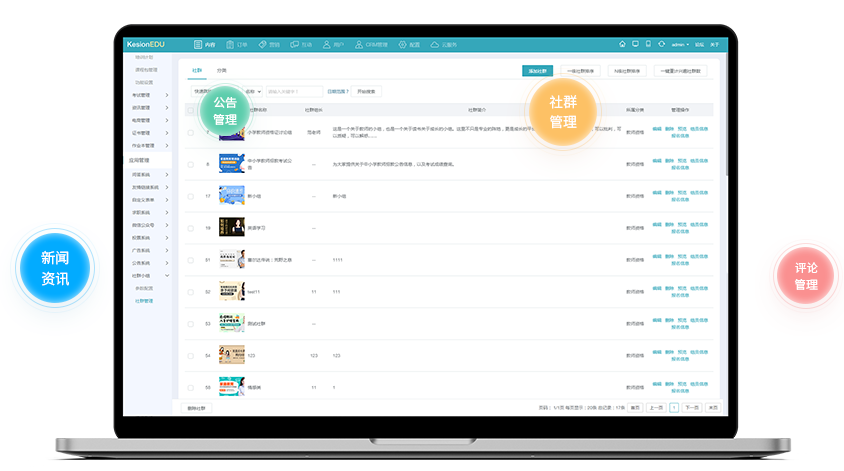Click the 内容 content icon in top navigation
The image size is (844, 471).
coord(199,45)
